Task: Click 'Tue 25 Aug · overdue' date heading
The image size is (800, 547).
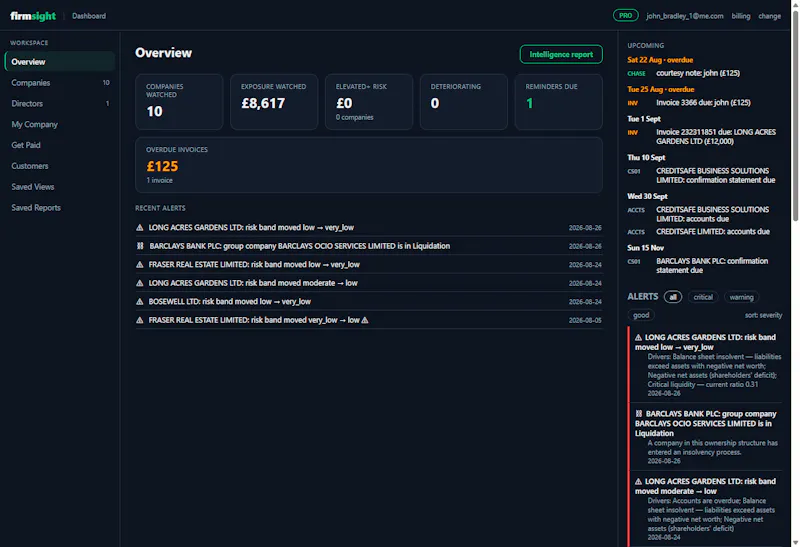Action: [x=660, y=89]
